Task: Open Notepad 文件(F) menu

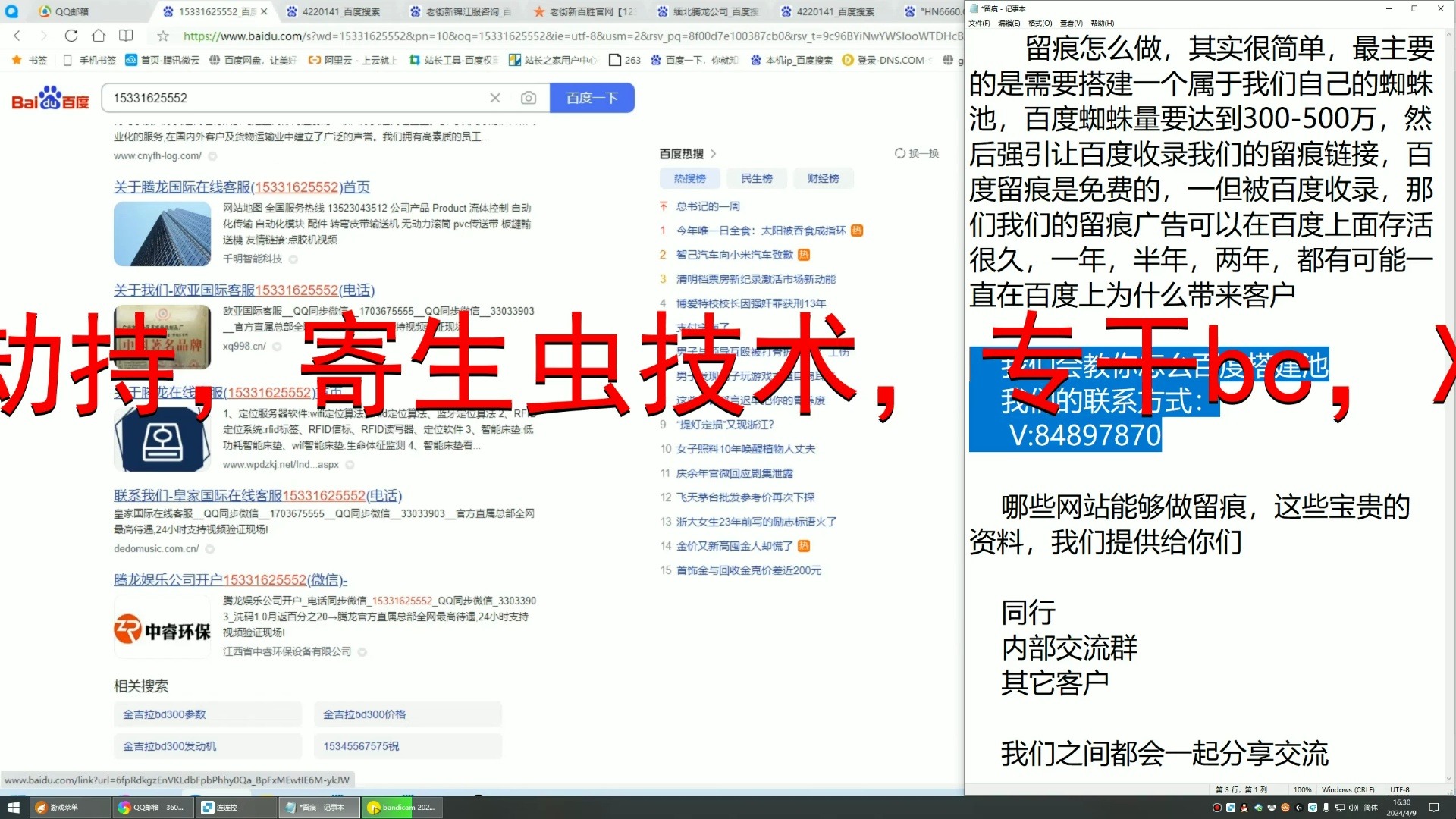Action: [979, 24]
